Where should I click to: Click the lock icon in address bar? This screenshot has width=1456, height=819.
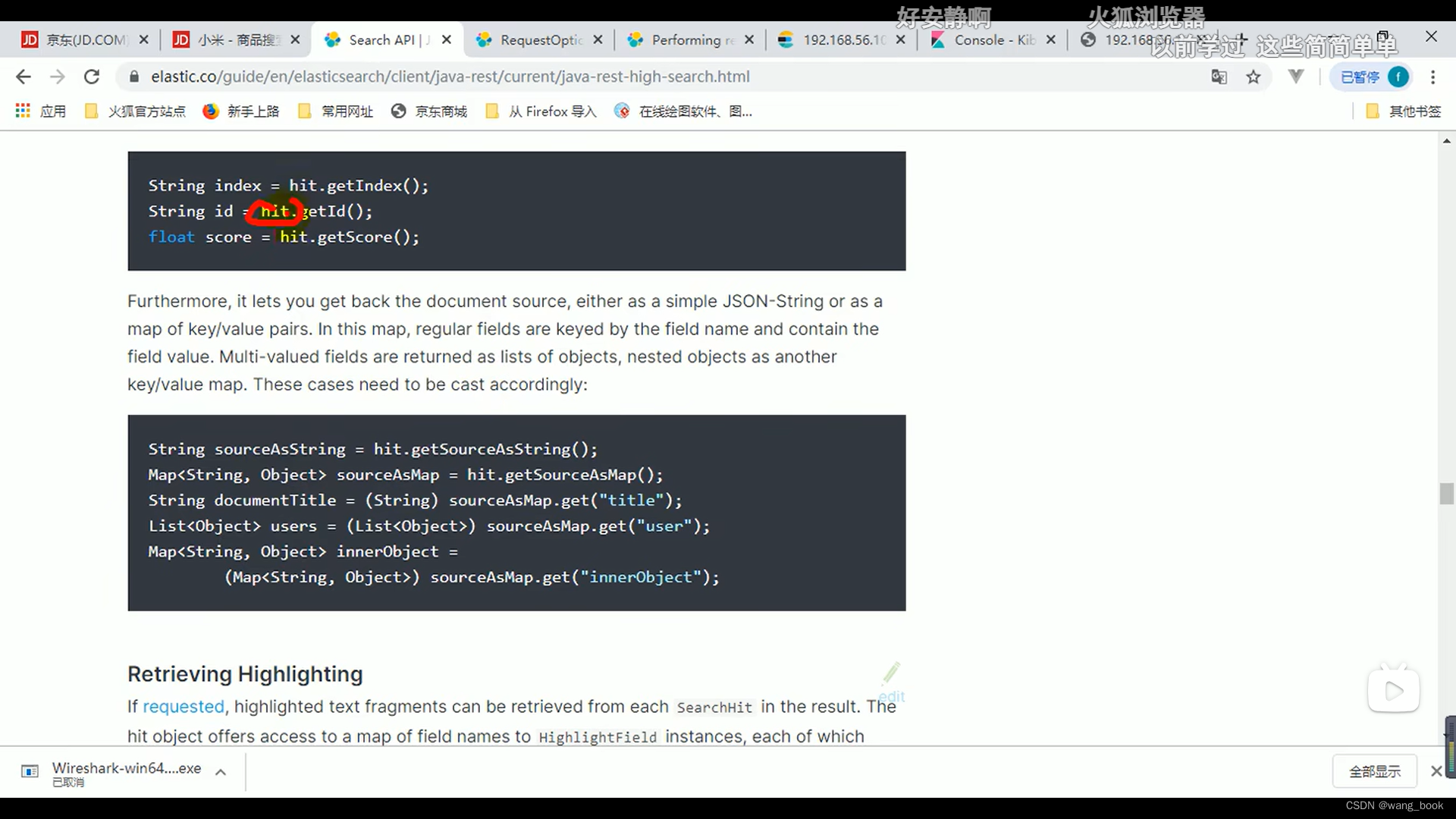tap(134, 77)
